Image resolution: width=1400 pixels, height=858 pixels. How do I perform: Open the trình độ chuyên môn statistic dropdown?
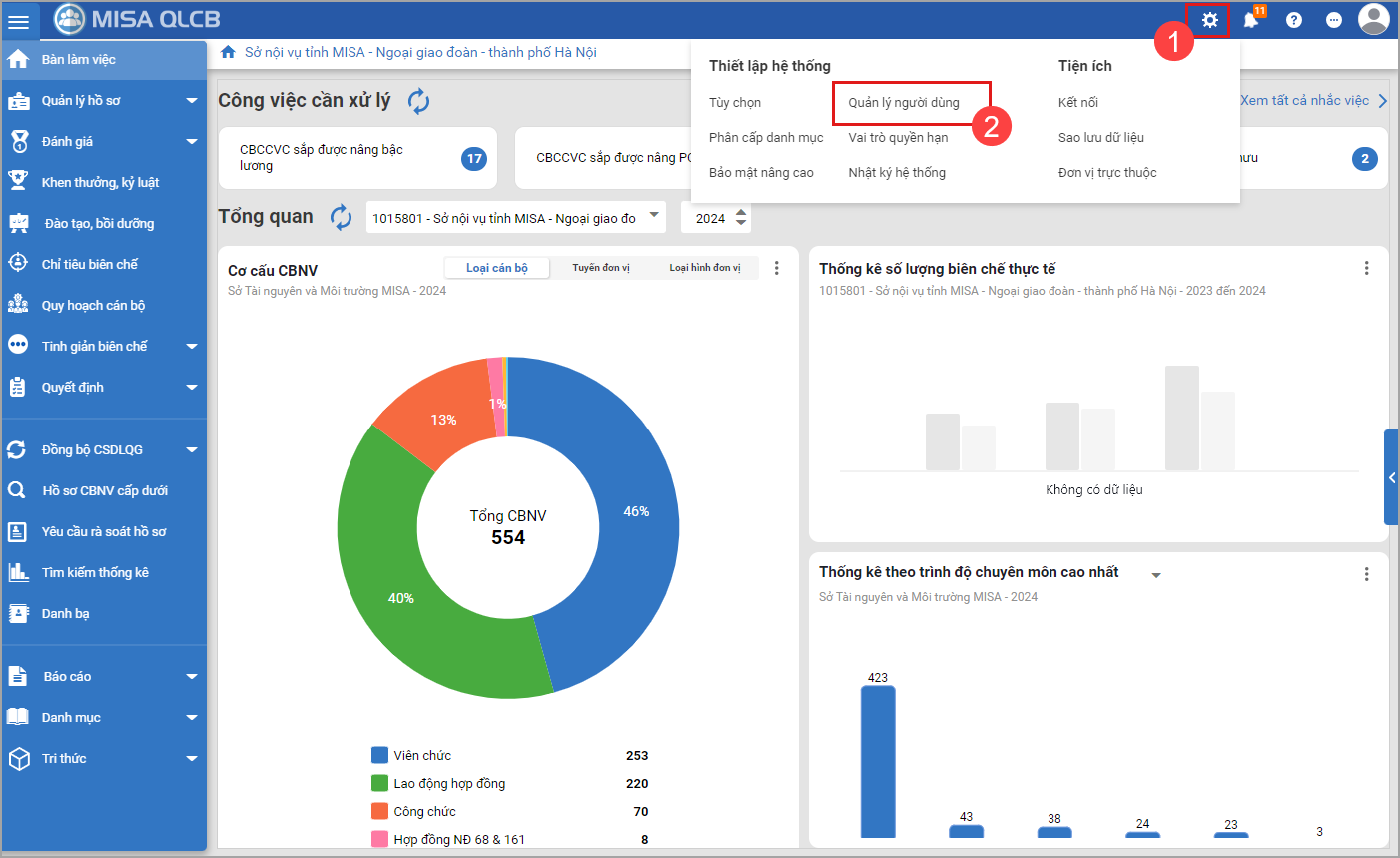tap(1156, 575)
